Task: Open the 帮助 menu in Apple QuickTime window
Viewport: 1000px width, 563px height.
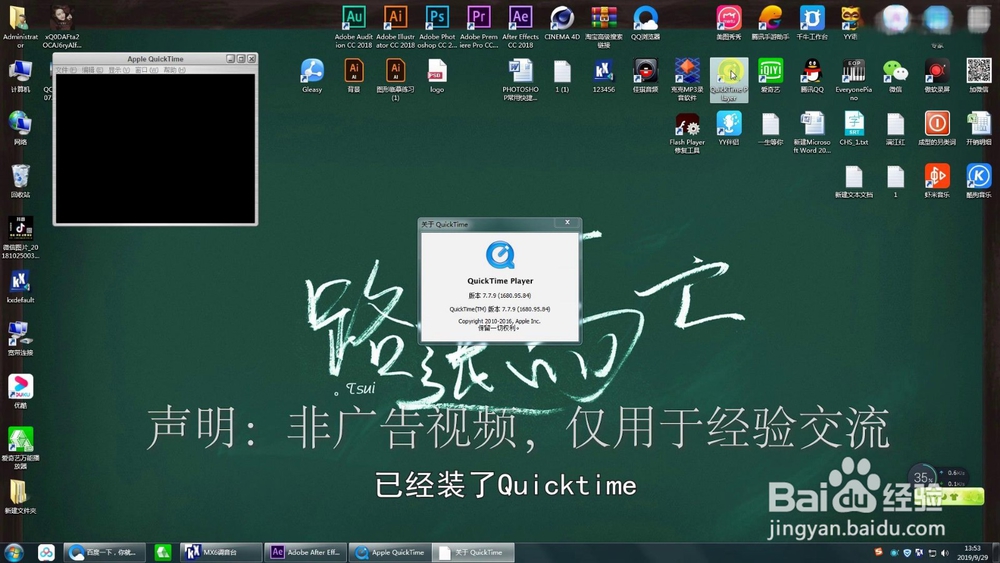Action: tap(174, 69)
